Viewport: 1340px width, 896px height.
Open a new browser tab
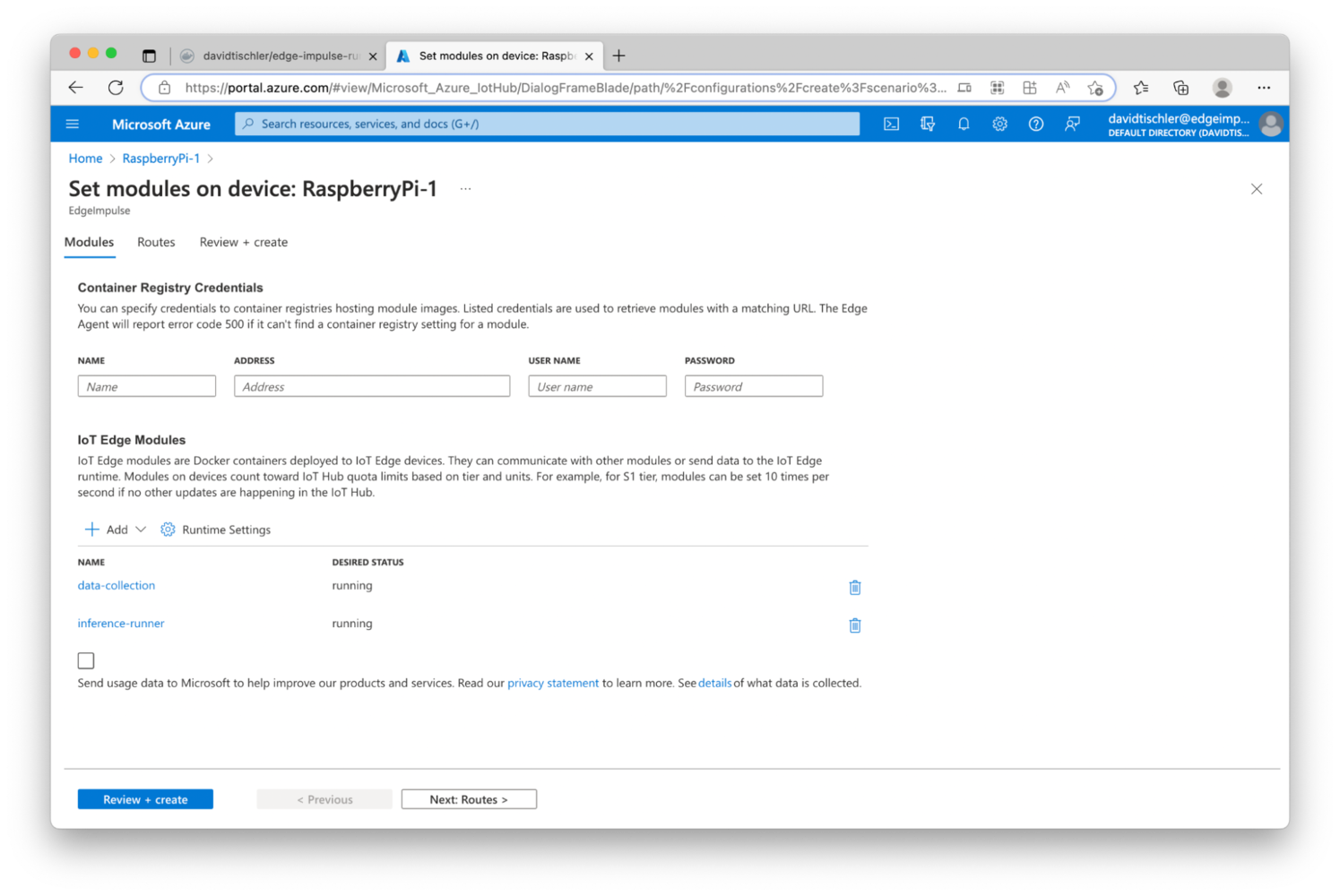coord(618,56)
